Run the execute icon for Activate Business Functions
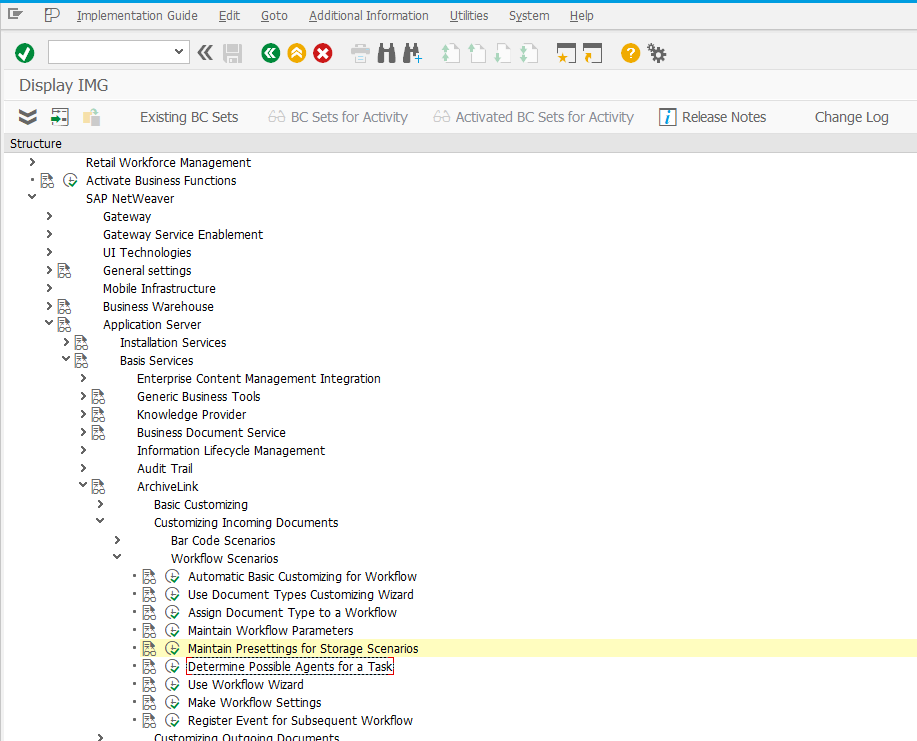Viewport: 917px width, 741px height. [70, 181]
